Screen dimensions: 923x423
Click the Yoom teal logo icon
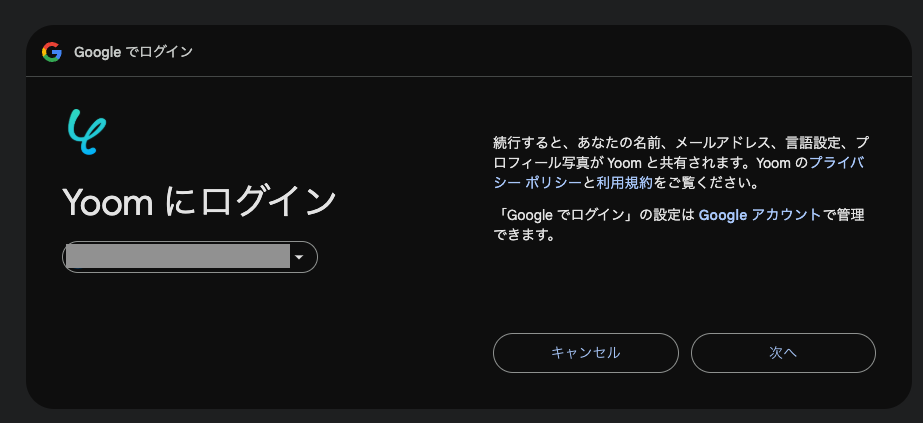click(x=87, y=133)
